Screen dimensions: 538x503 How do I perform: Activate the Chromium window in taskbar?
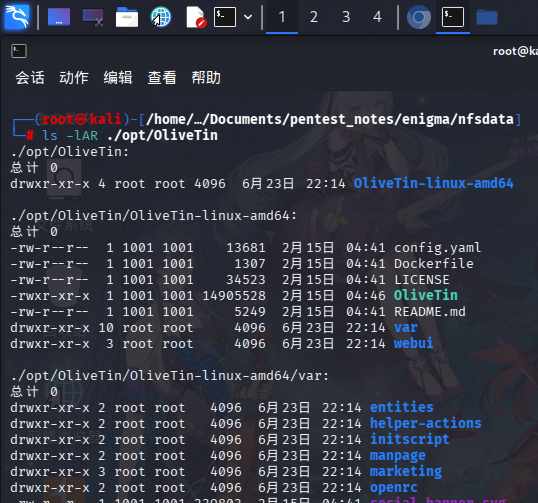coord(419,17)
